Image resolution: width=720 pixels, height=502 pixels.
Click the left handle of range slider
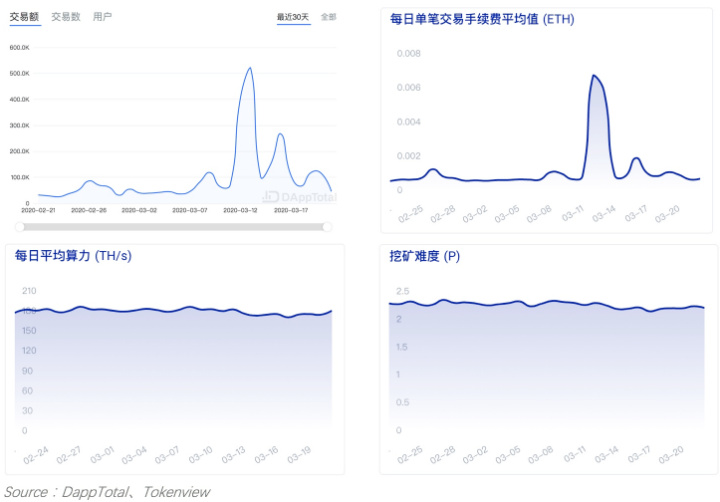coord(20,226)
